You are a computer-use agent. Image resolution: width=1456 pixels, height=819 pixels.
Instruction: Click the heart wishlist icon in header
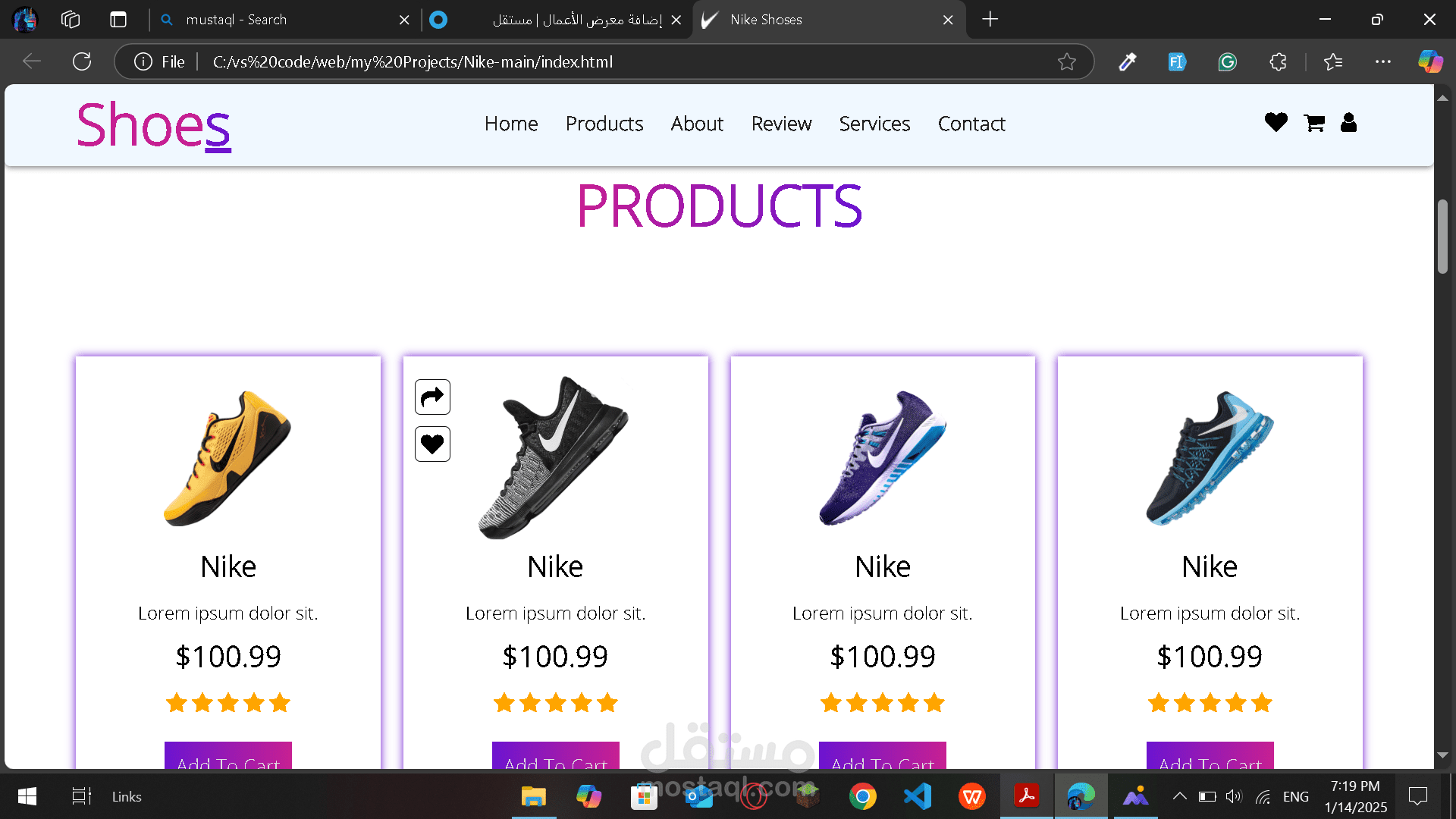point(1276,122)
